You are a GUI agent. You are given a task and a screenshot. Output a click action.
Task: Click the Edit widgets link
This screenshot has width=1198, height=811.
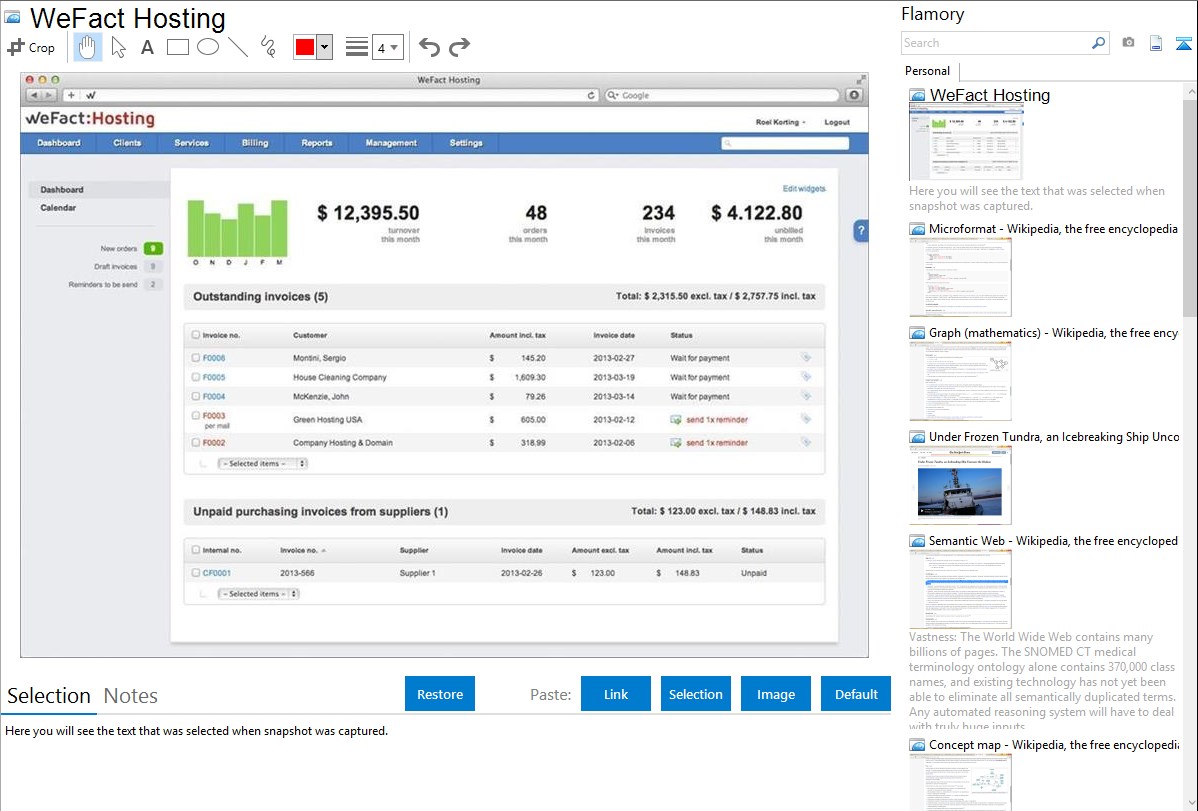click(804, 188)
